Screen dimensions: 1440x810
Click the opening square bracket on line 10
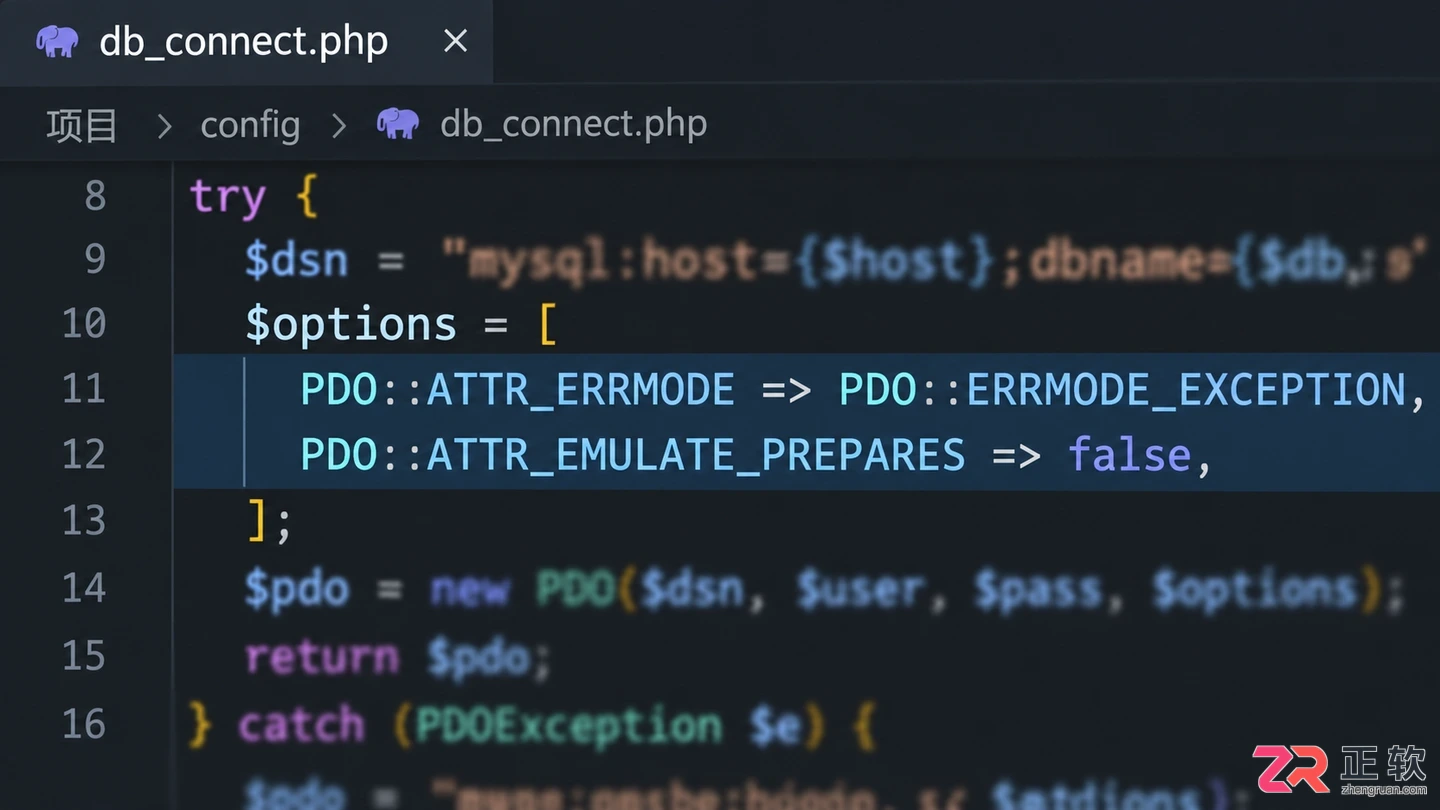click(x=548, y=325)
